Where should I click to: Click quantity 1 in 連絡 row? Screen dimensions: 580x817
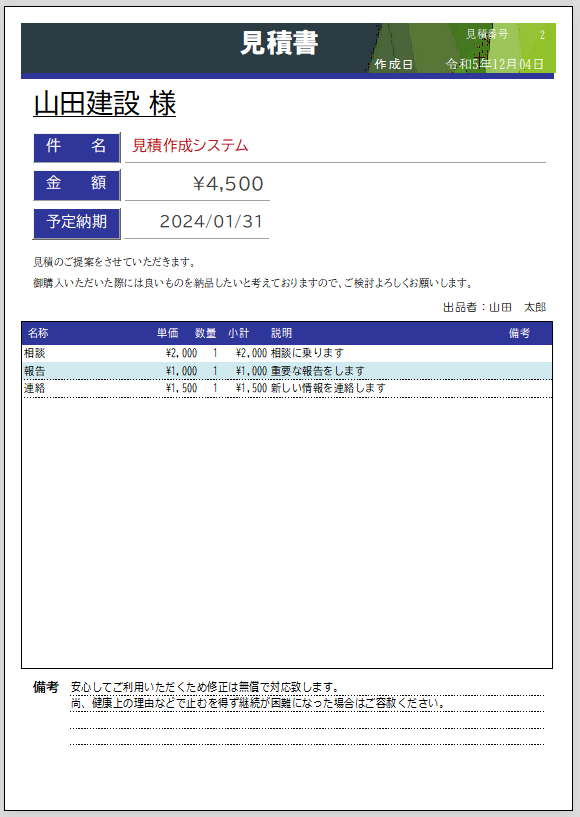[x=215, y=388]
